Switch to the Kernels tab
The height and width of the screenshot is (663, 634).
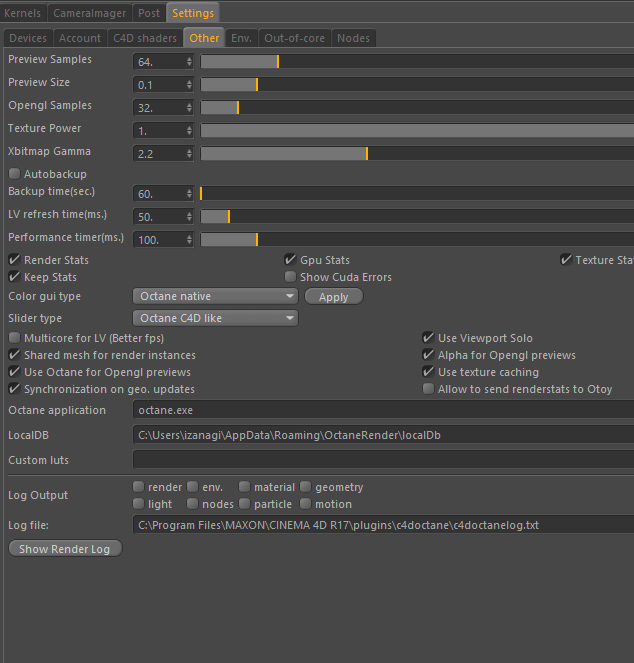tap(22, 13)
